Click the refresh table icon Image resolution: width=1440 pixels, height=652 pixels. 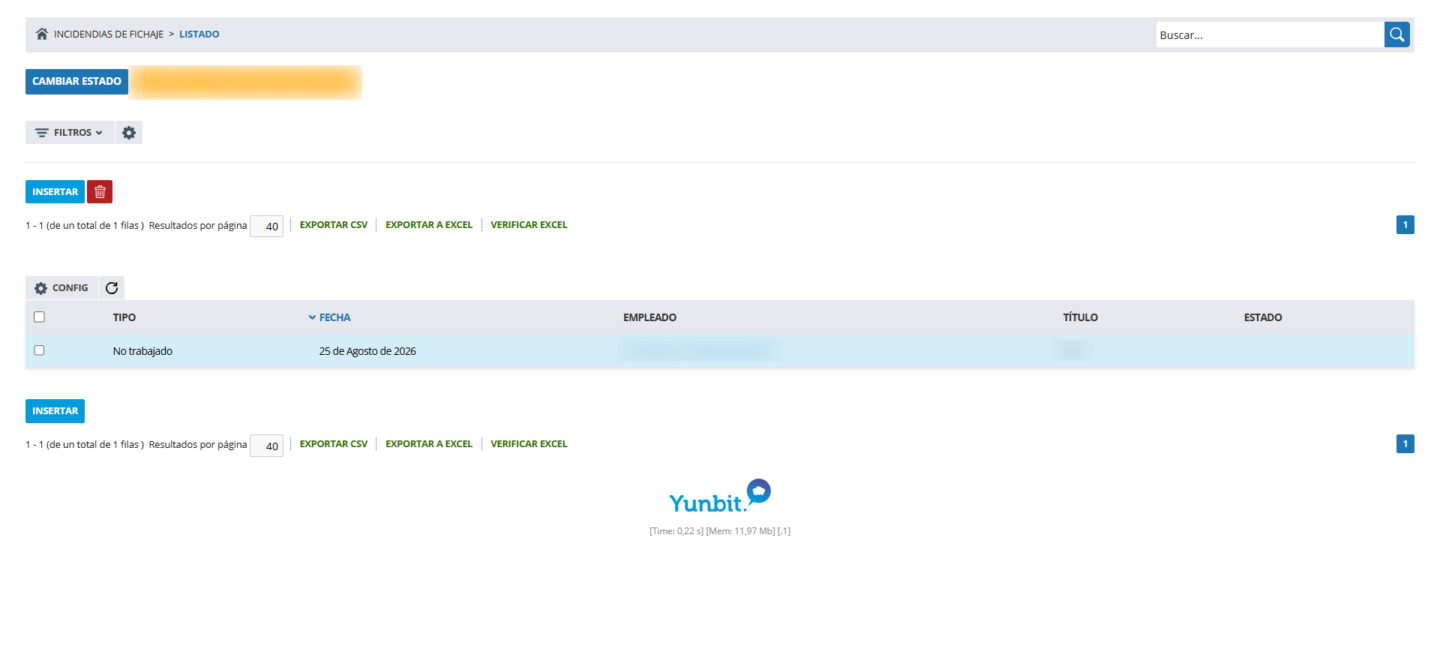pyautogui.click(x=112, y=288)
